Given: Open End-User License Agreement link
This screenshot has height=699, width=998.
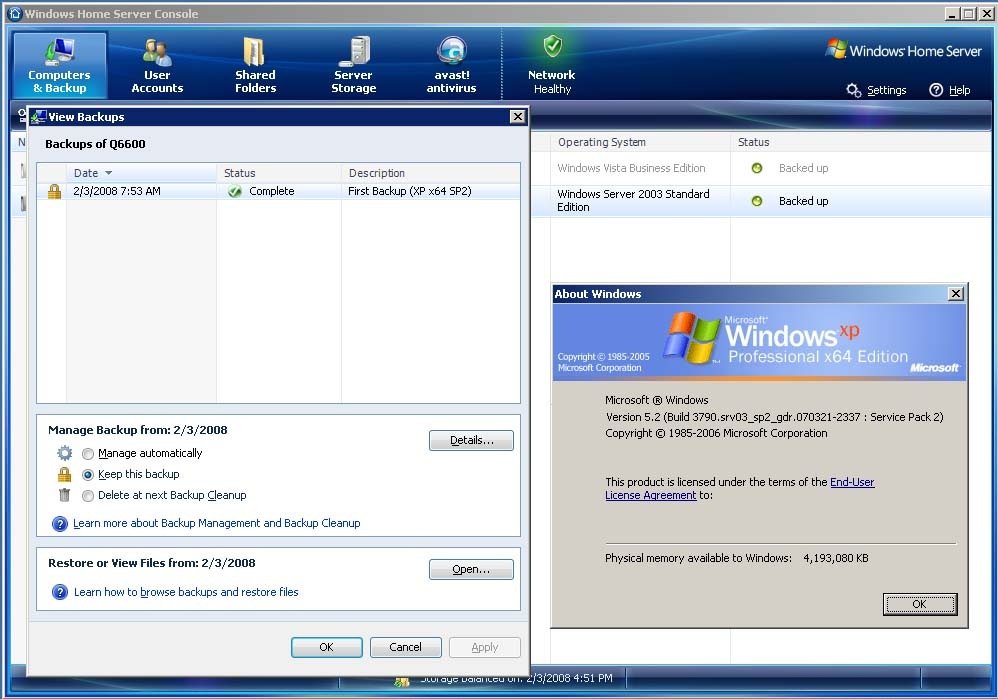Looking at the screenshot, I should click(740, 488).
